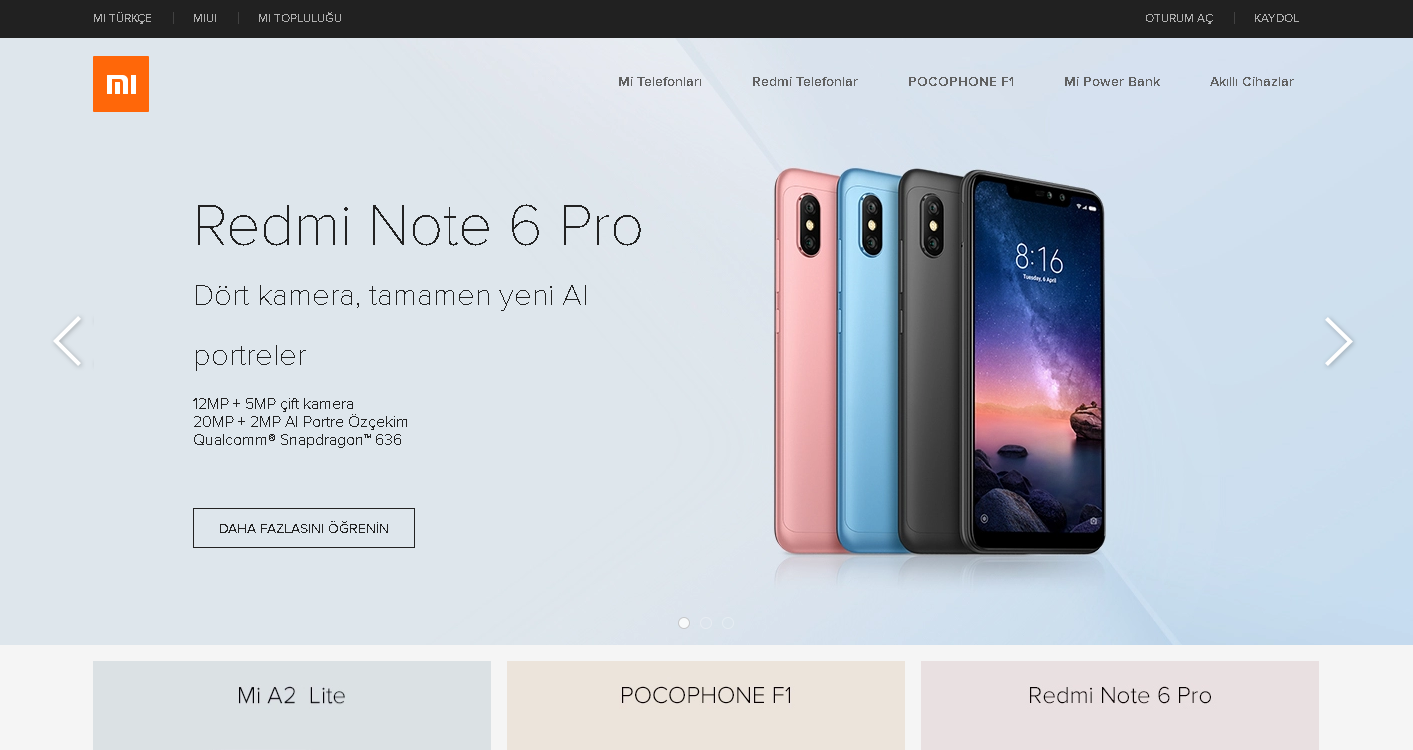Open POCOPHONE F1 nav item
Image resolution: width=1413 pixels, height=750 pixels.
tap(961, 82)
